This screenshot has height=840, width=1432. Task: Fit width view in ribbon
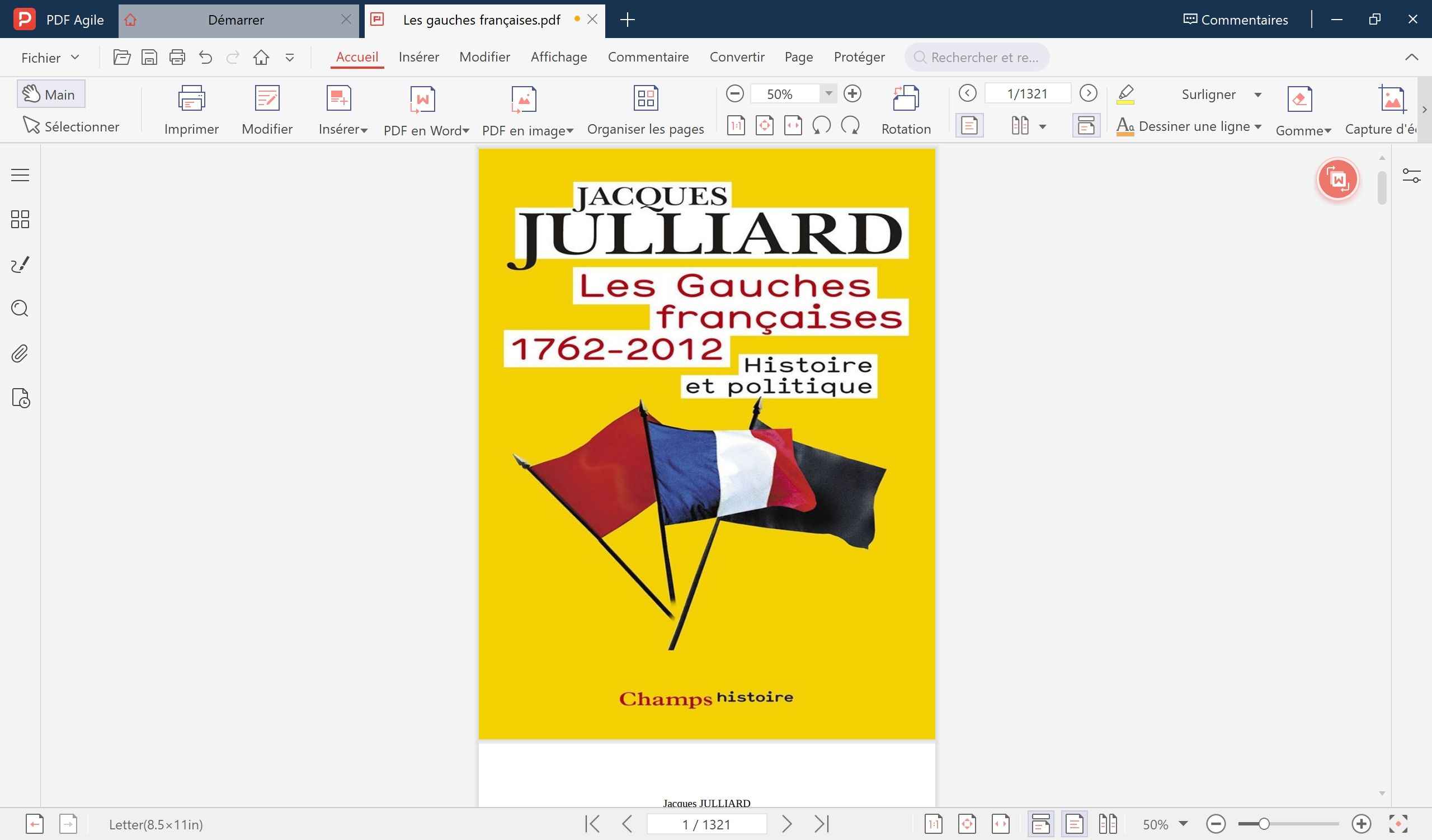tap(793, 125)
